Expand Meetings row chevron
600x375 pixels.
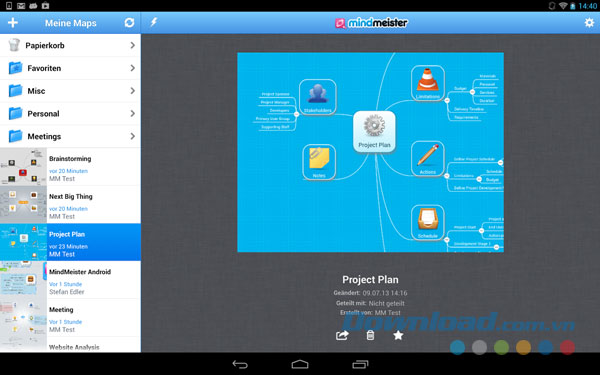(132, 136)
